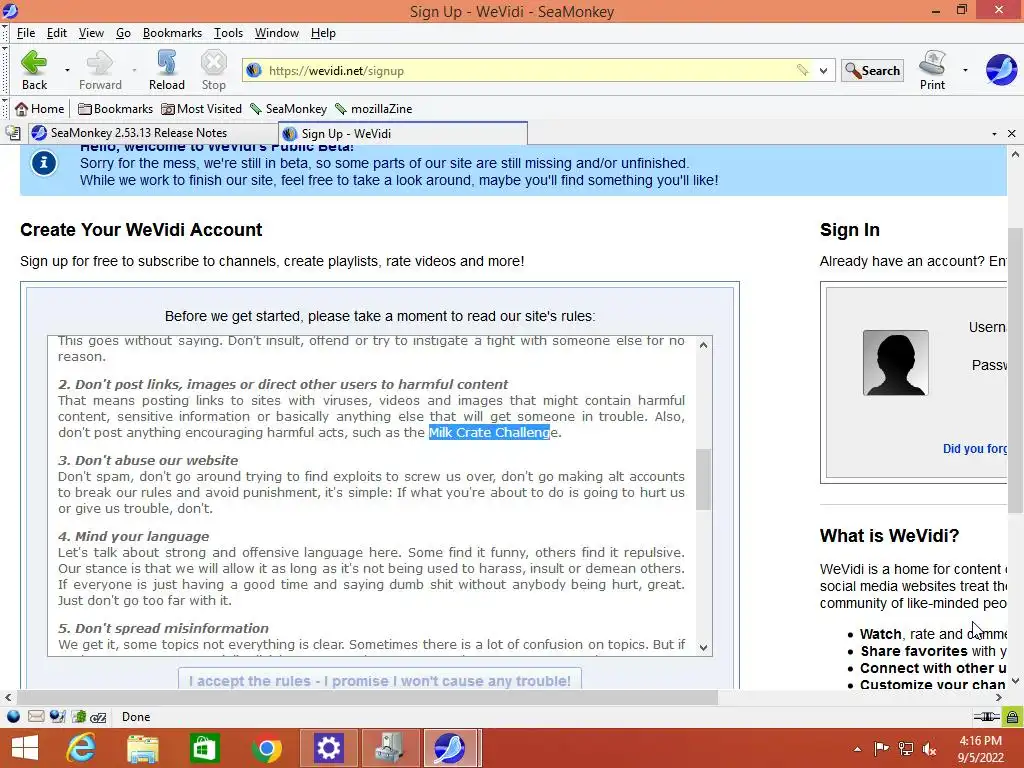Close the current tab with X button
The height and width of the screenshot is (768, 1024).
click(1012, 134)
